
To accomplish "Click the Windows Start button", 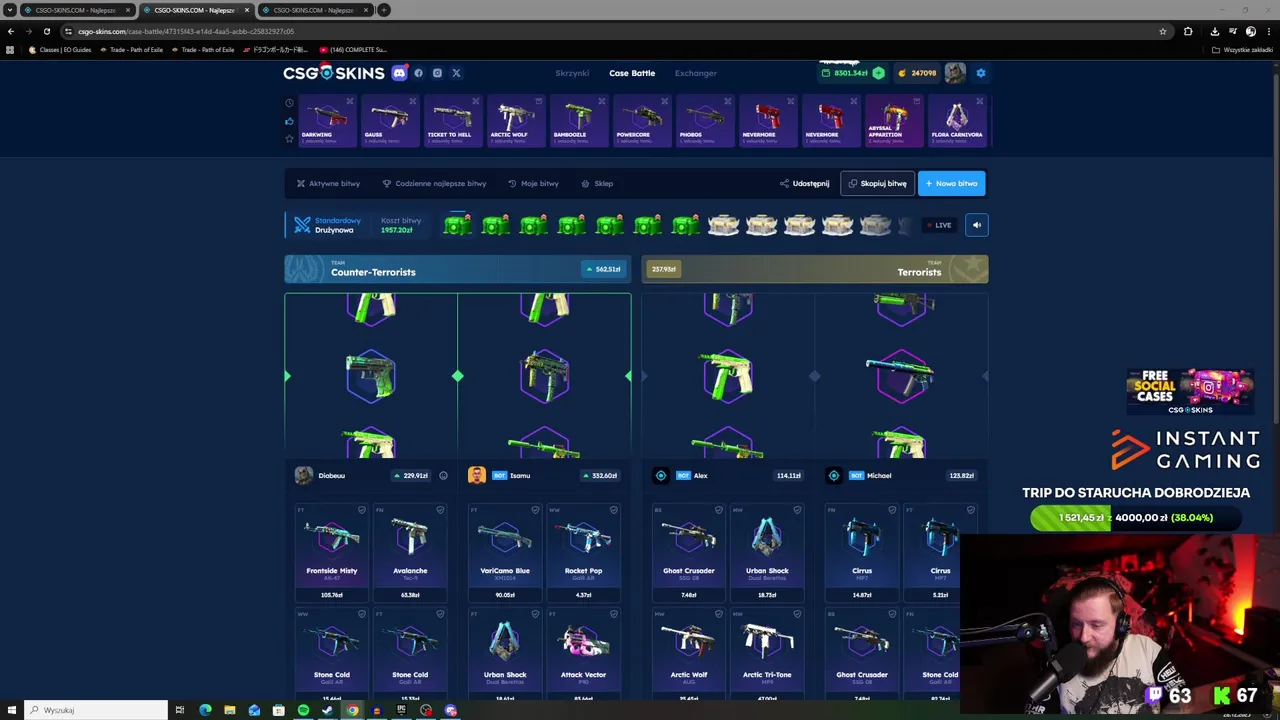I will pos(11,710).
